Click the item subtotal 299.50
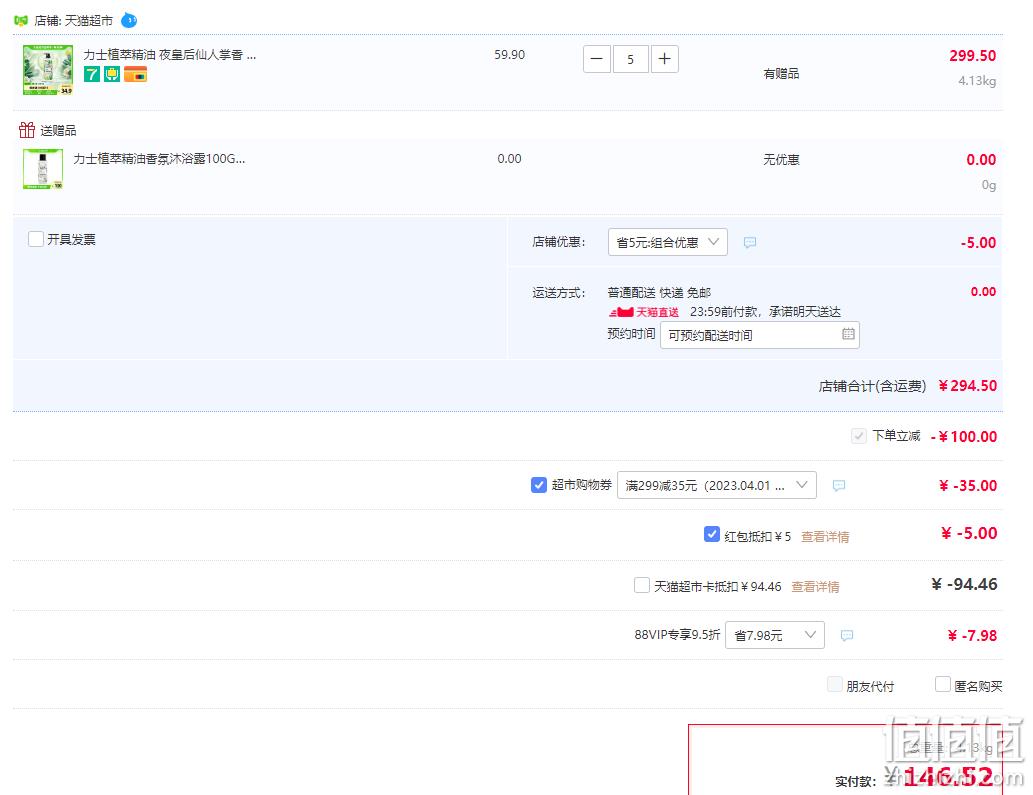1033x795 pixels. click(972, 56)
